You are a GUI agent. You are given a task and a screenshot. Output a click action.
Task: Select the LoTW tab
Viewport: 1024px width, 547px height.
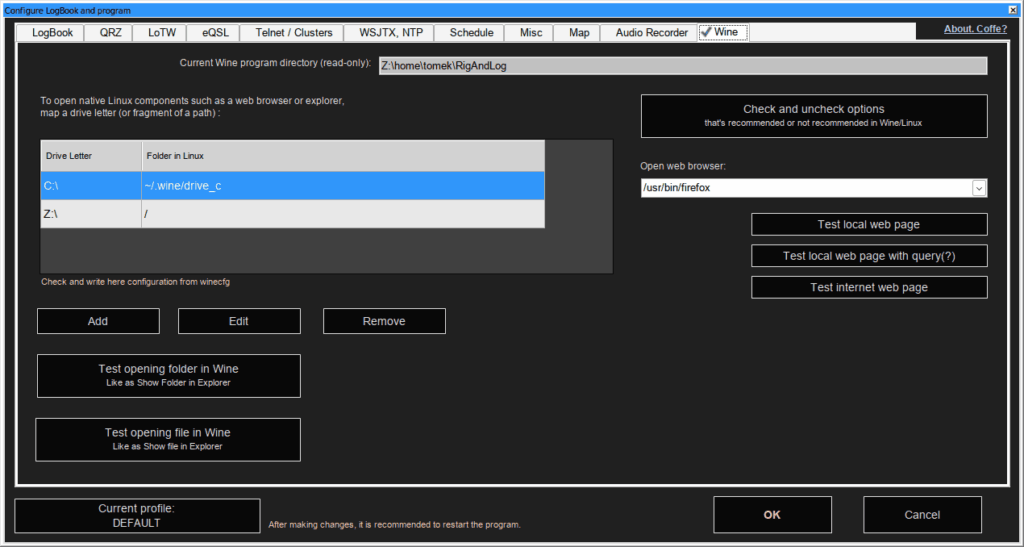pos(162,33)
